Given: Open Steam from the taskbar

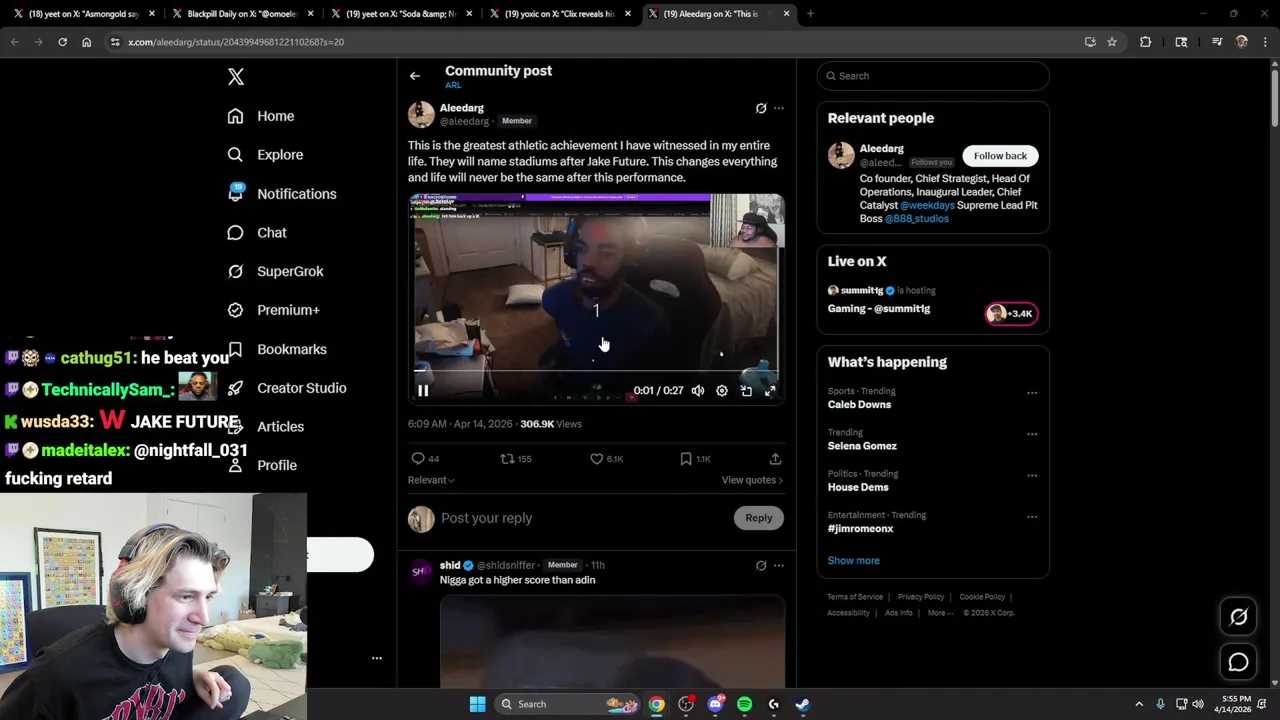Looking at the screenshot, I should tap(802, 704).
